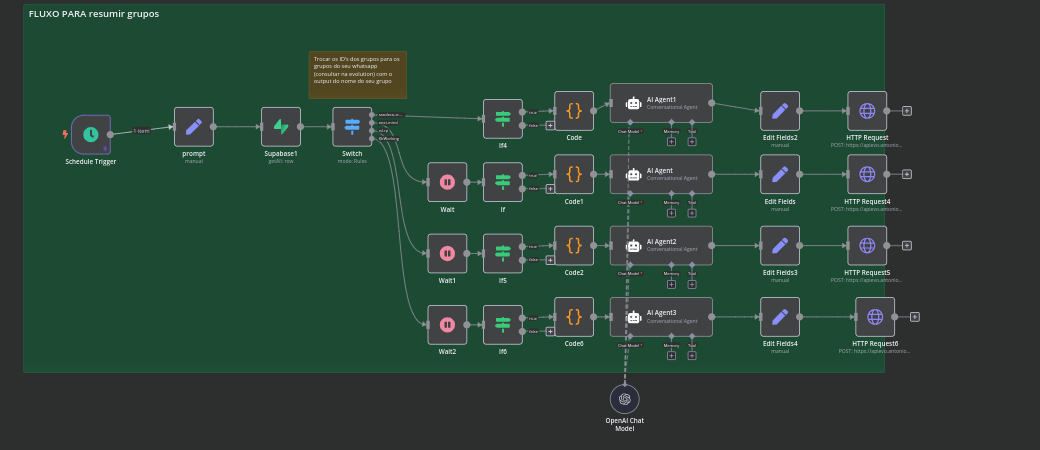Add Memory to AI Agent2

coord(671,284)
